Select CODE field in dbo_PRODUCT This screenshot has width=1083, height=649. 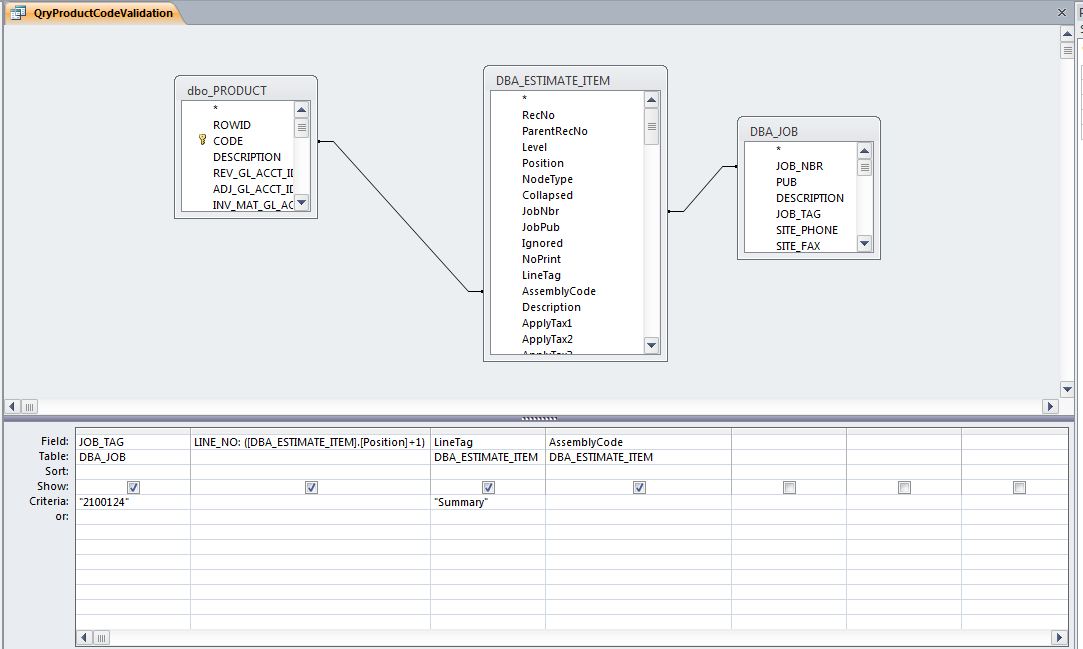pyautogui.click(x=228, y=141)
